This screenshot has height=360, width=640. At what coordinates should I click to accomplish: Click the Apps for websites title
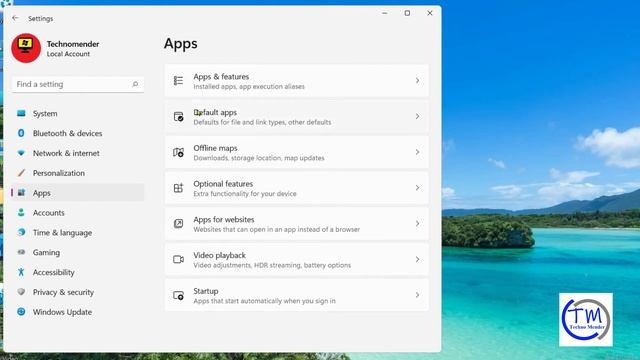[224, 219]
